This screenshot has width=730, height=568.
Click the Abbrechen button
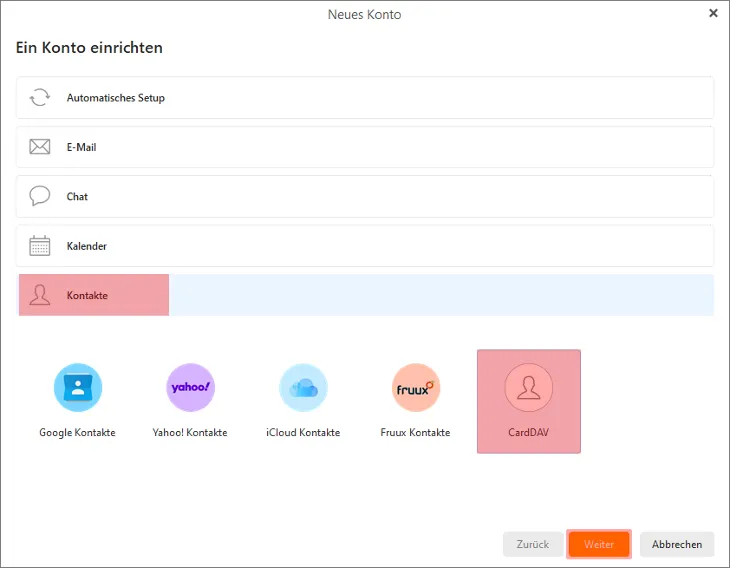(677, 544)
